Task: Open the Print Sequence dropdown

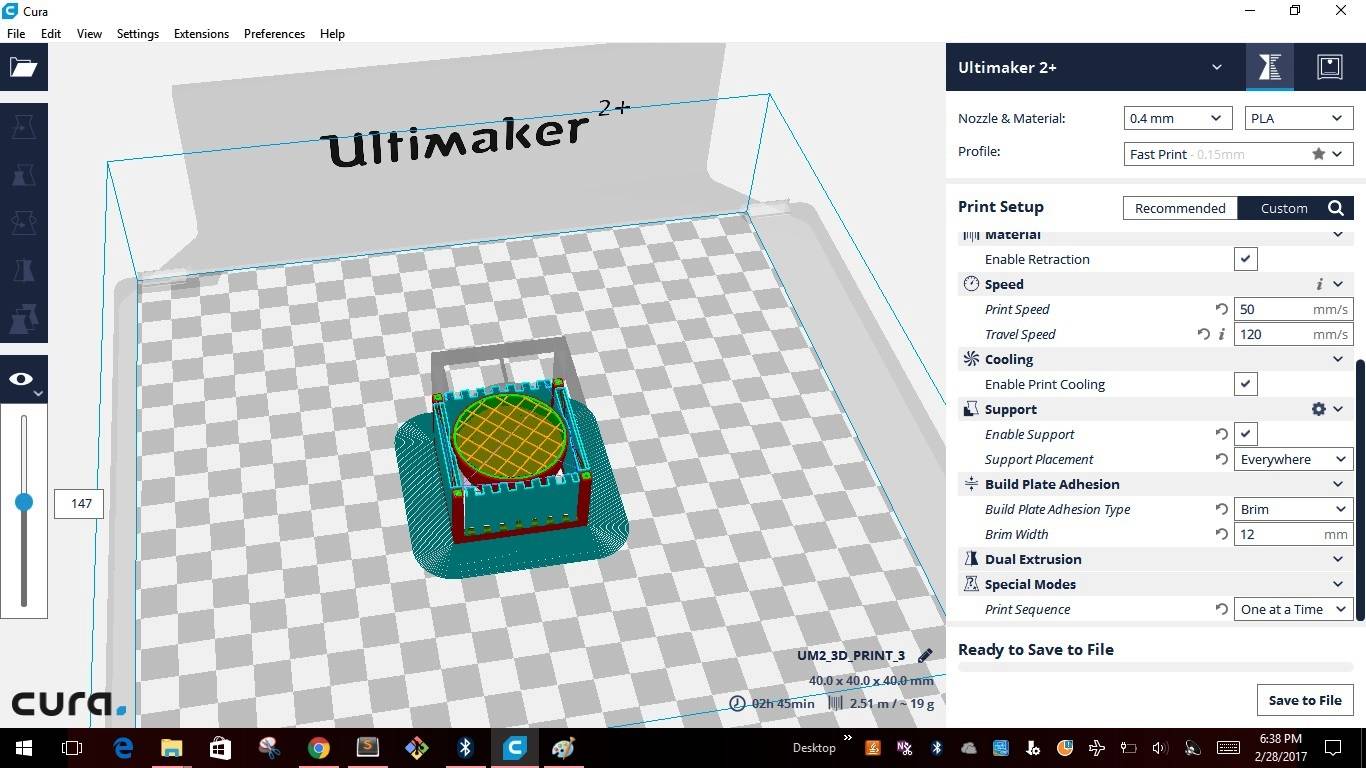Action: coord(1294,609)
